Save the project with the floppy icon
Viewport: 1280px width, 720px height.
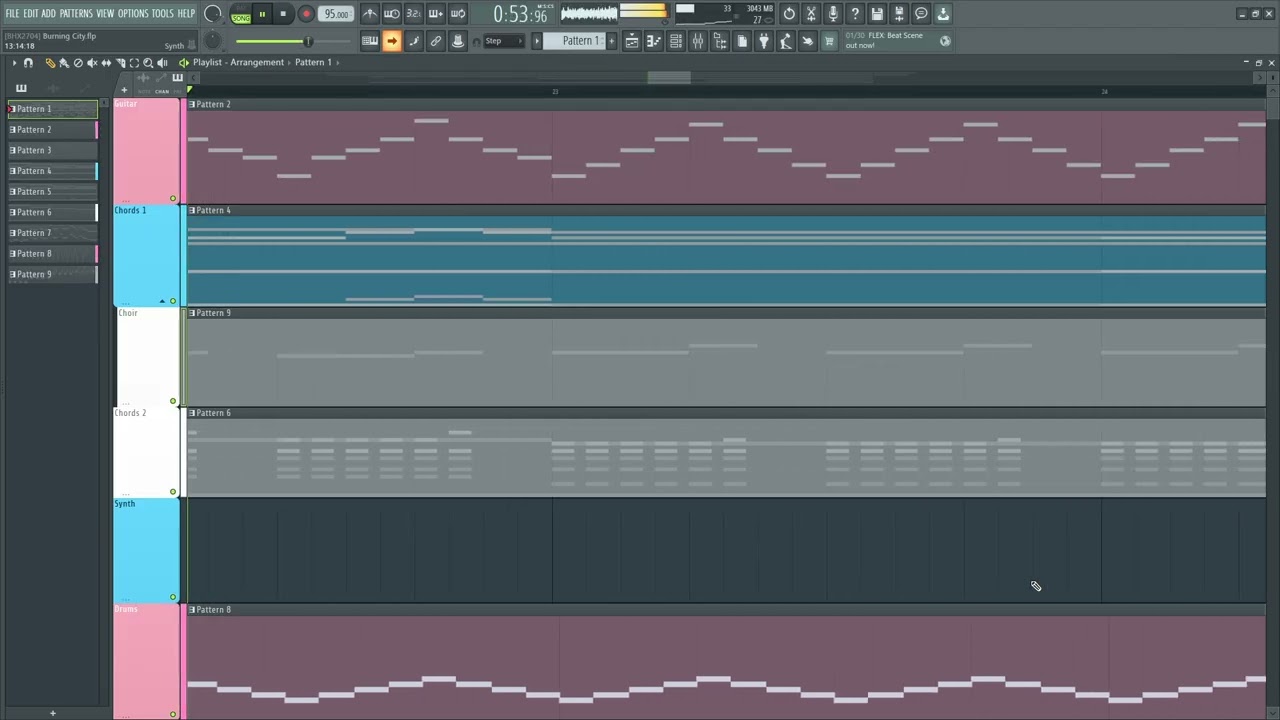[877, 14]
